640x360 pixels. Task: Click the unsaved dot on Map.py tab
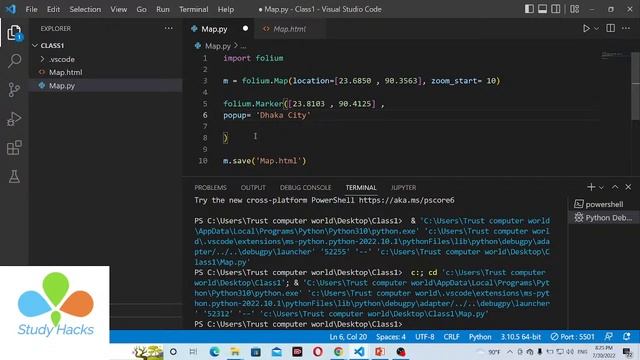pyautogui.click(x=245, y=29)
